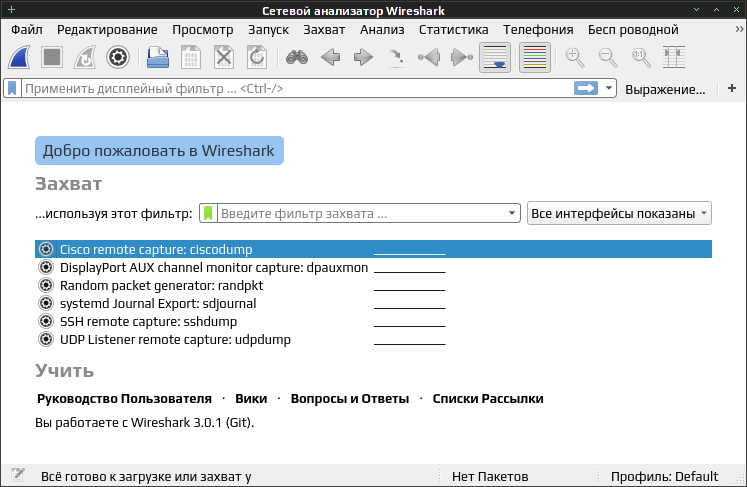Toggle auto-scroll during live capture

495,58
